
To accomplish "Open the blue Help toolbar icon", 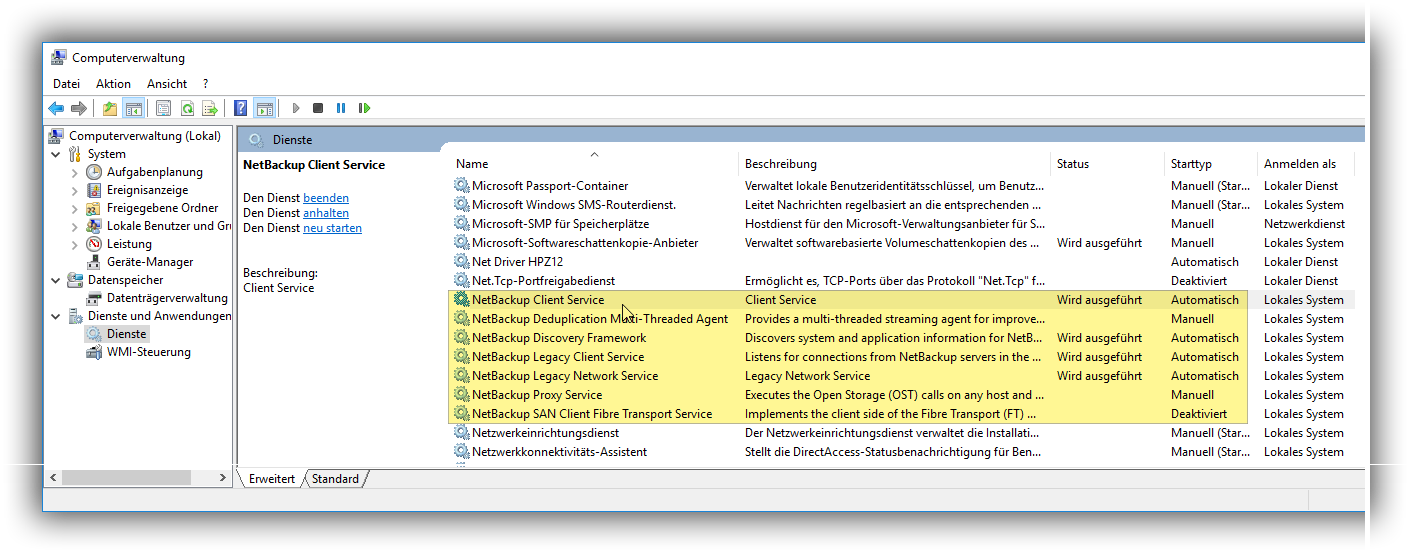I will [x=241, y=108].
